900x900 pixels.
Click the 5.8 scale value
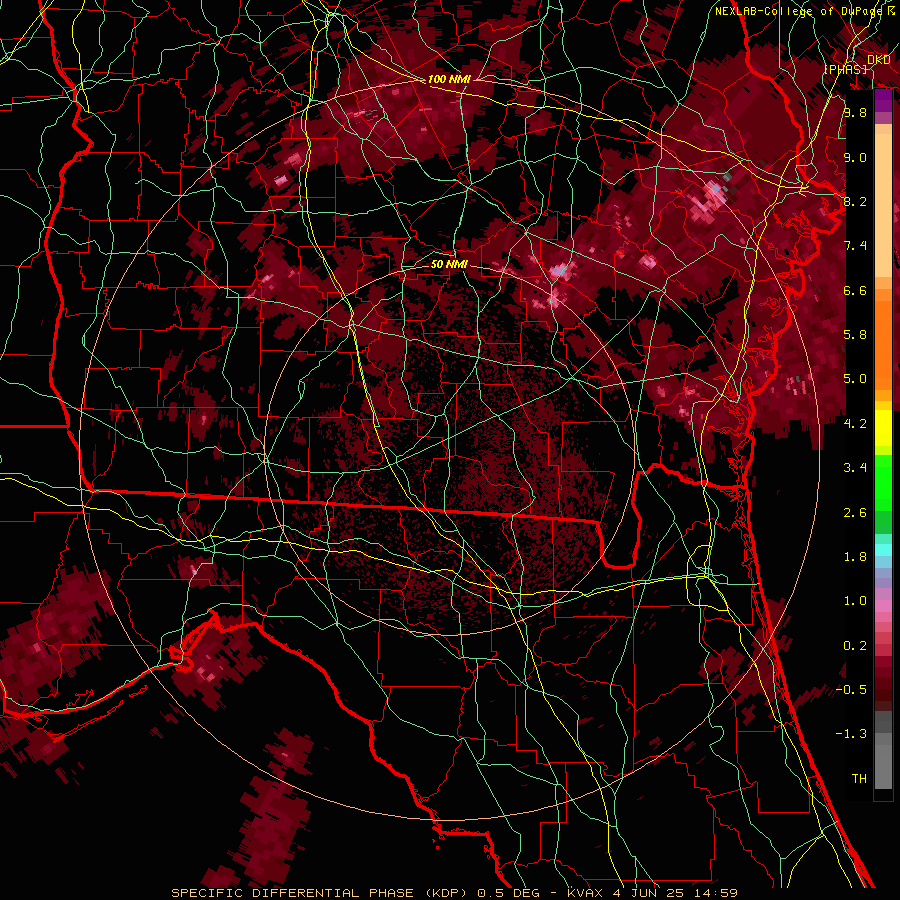[855, 335]
